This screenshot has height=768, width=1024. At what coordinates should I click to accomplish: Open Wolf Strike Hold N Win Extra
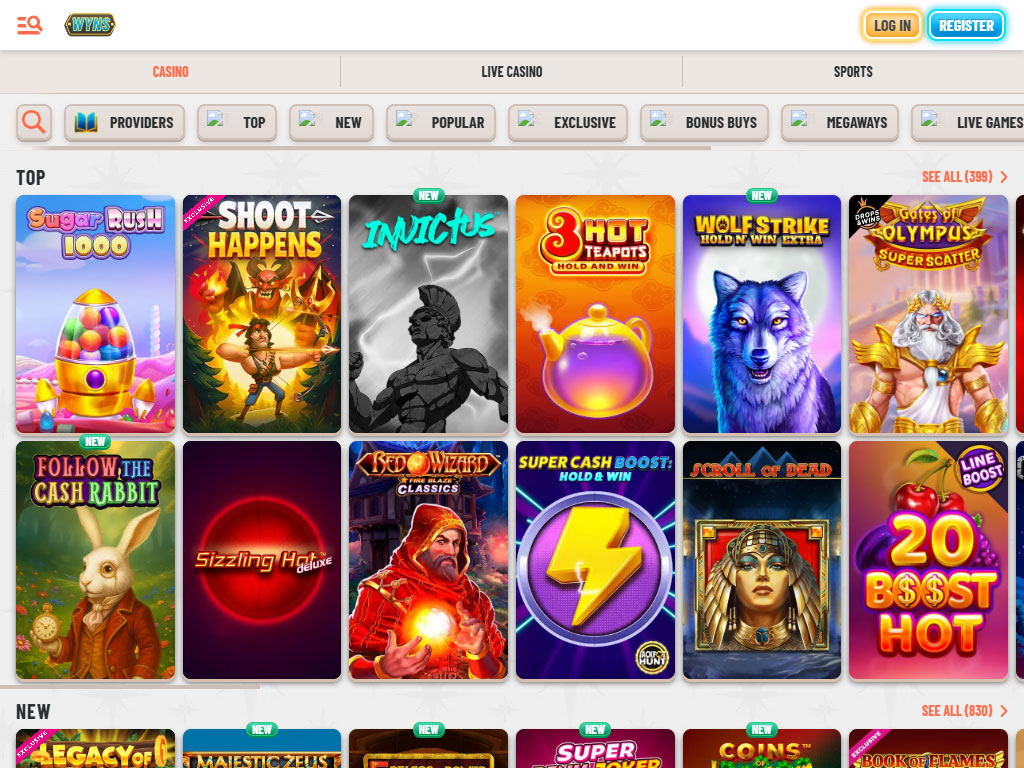762,314
